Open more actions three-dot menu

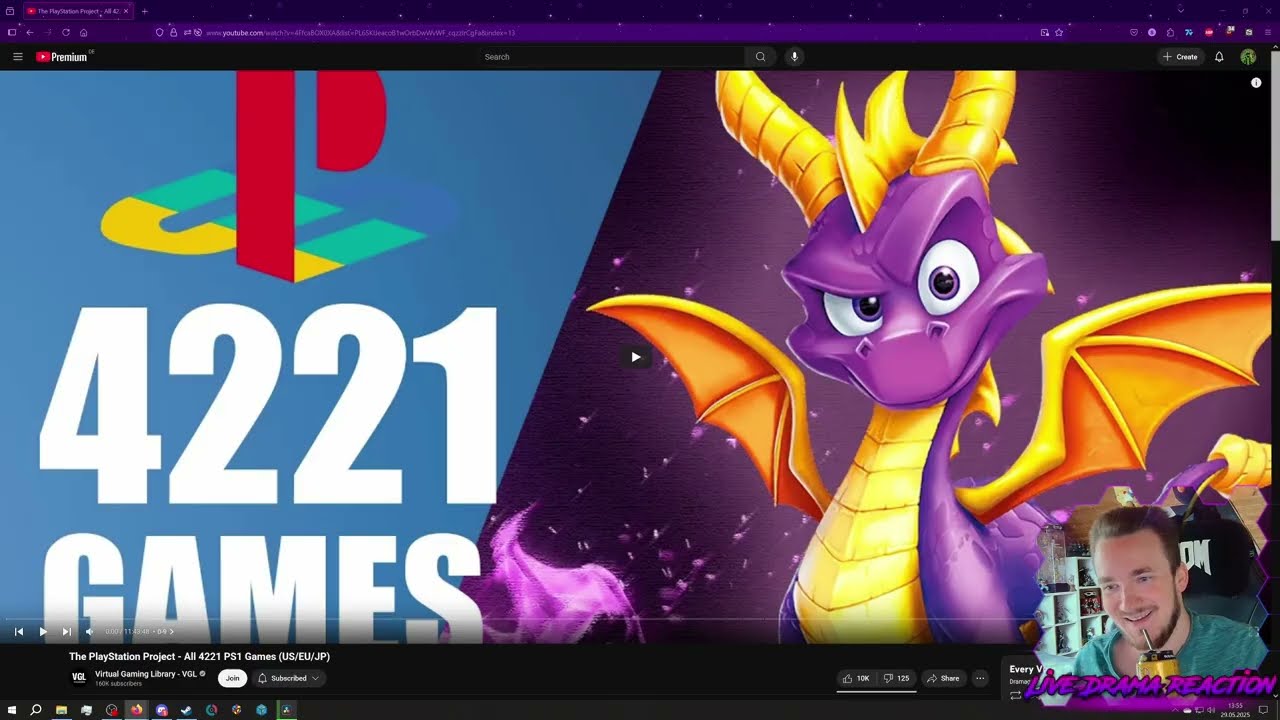pyautogui.click(x=980, y=678)
